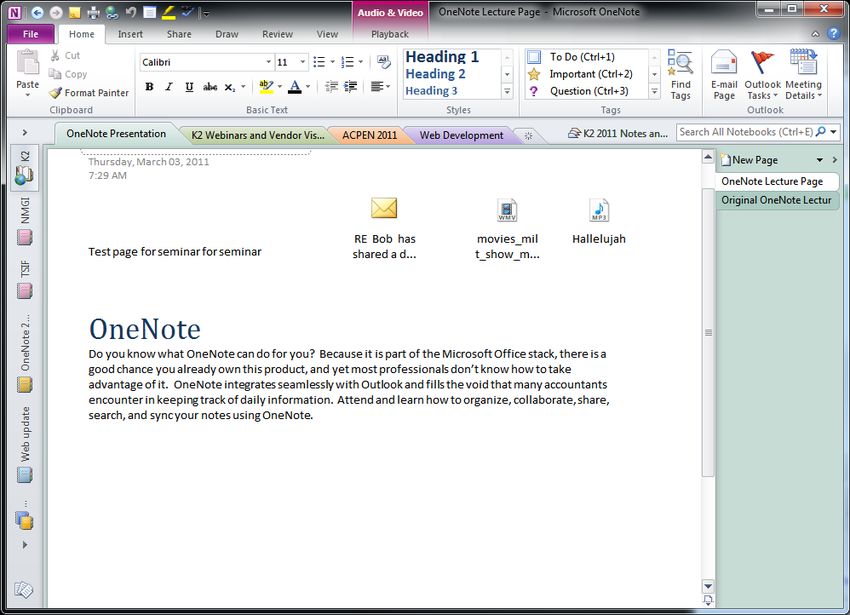Image resolution: width=850 pixels, height=615 pixels.
Task: Click the Undo arrow in quick access toolbar
Action: [131, 12]
